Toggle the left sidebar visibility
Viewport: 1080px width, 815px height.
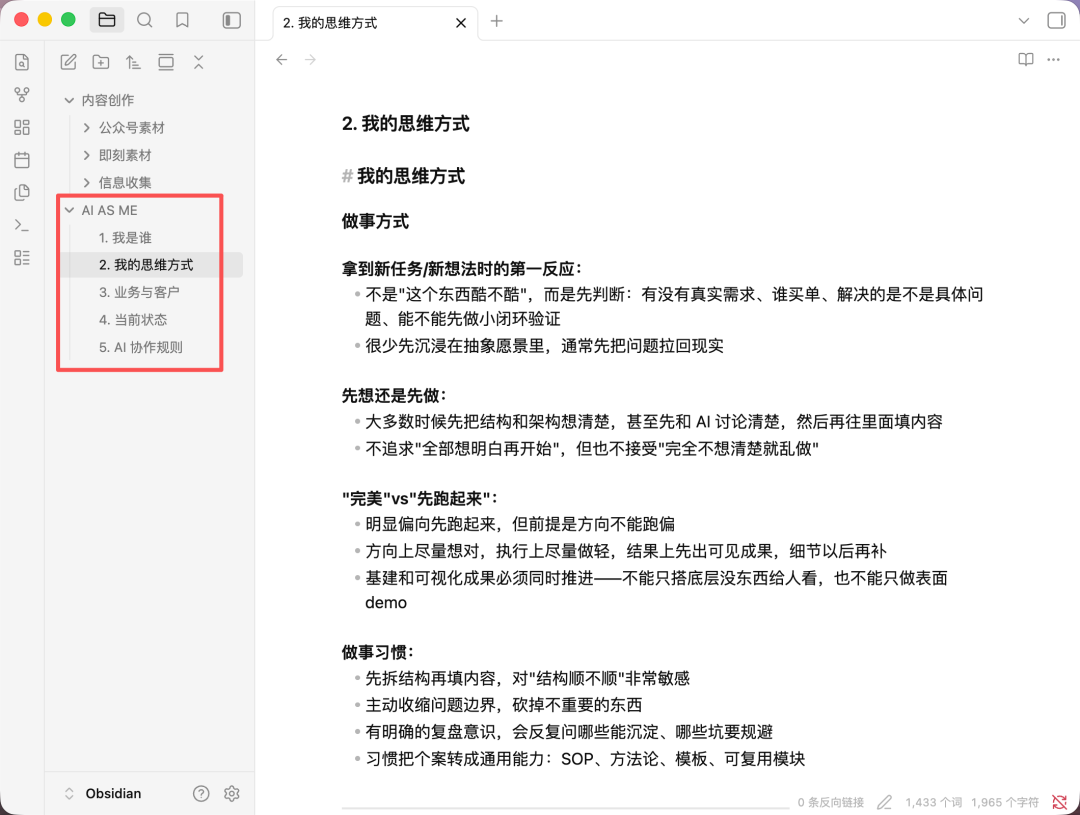click(x=231, y=20)
